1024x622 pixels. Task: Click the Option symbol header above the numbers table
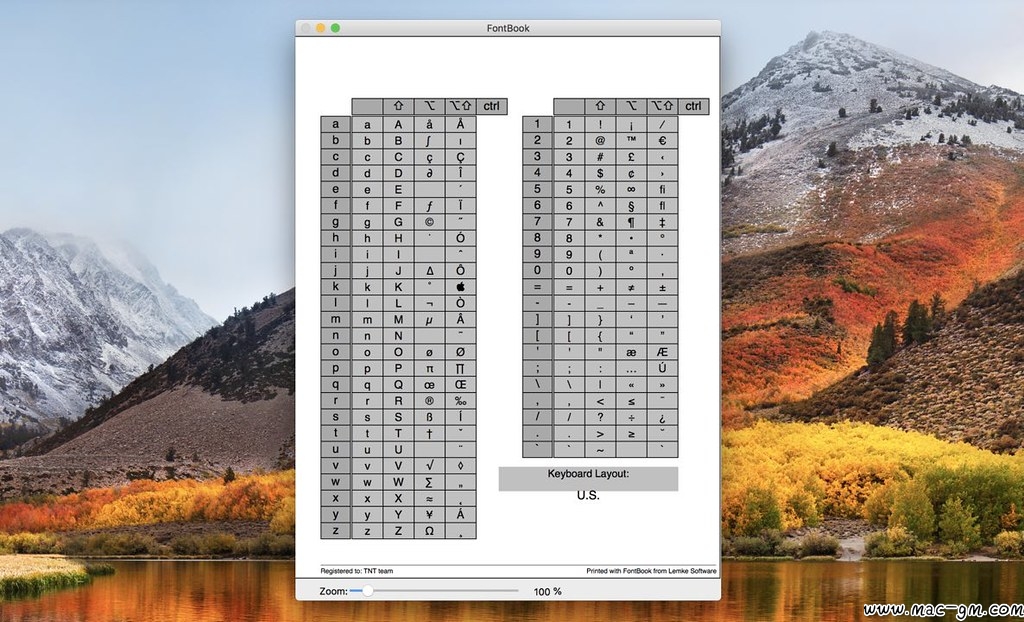(632, 106)
